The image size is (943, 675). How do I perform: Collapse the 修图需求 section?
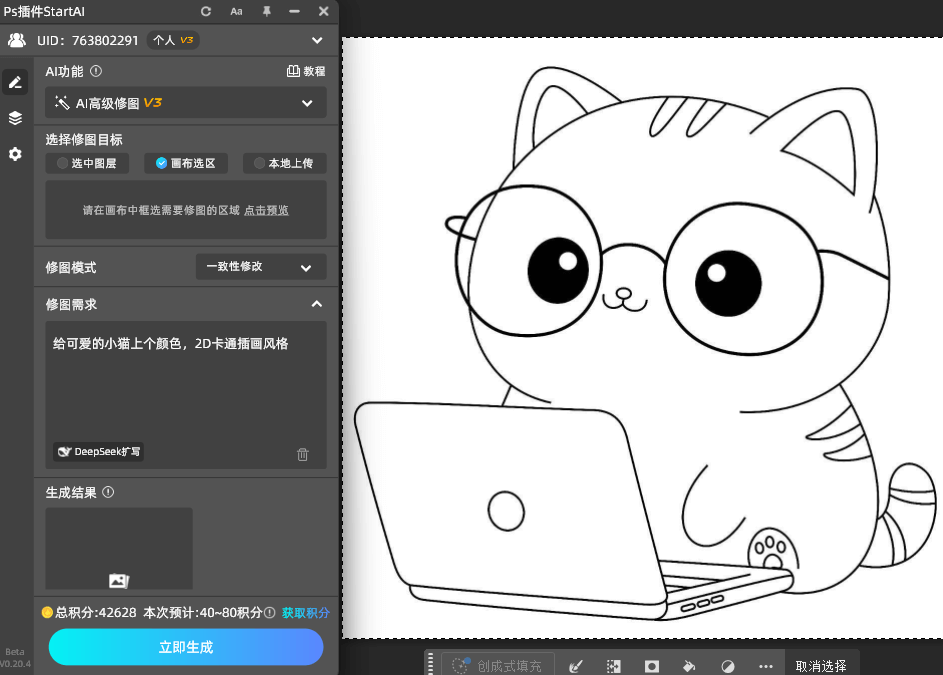click(x=316, y=303)
